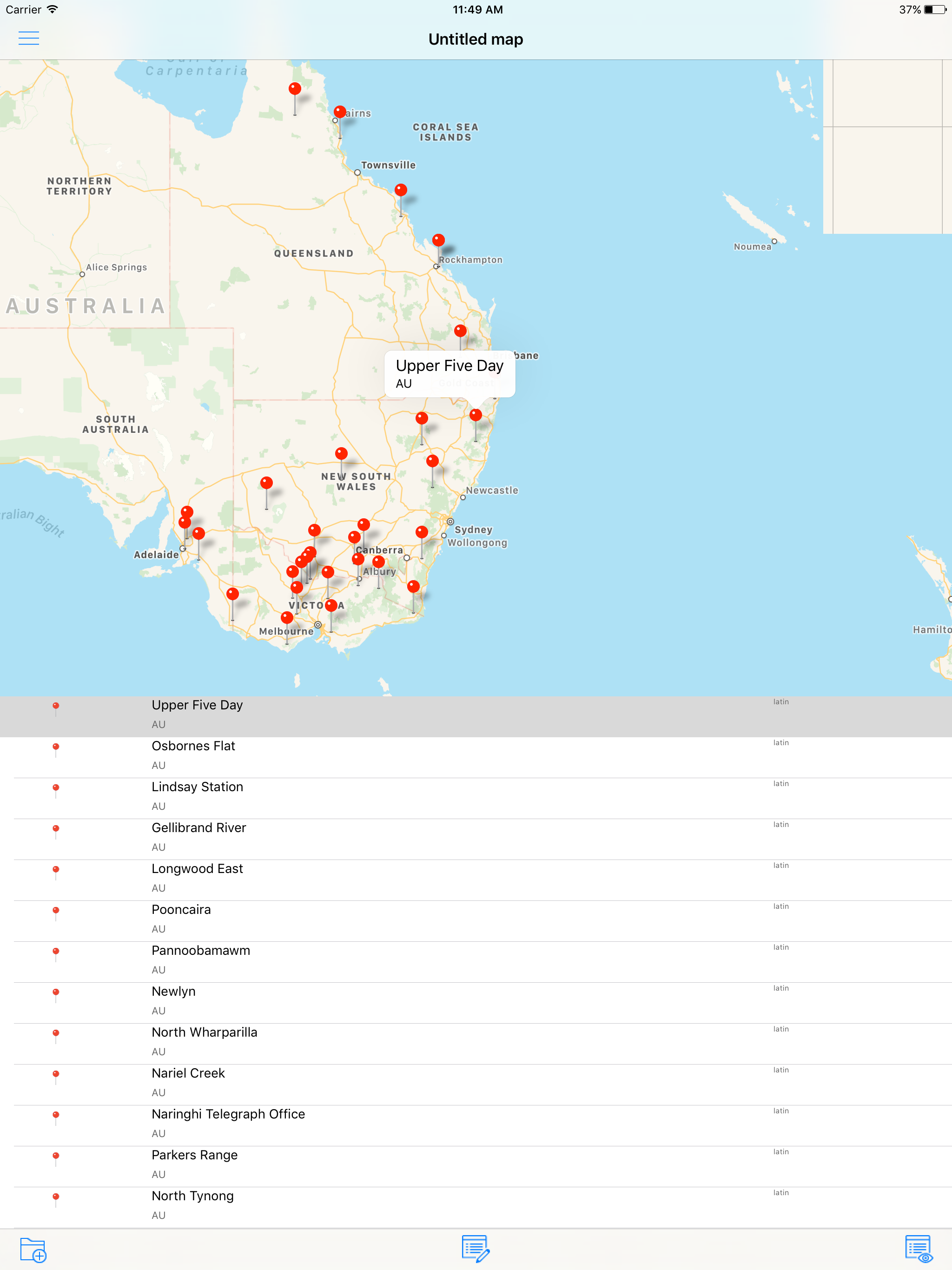
Task: Tap the selected Upper Five Day pin on map
Action: [x=476, y=415]
